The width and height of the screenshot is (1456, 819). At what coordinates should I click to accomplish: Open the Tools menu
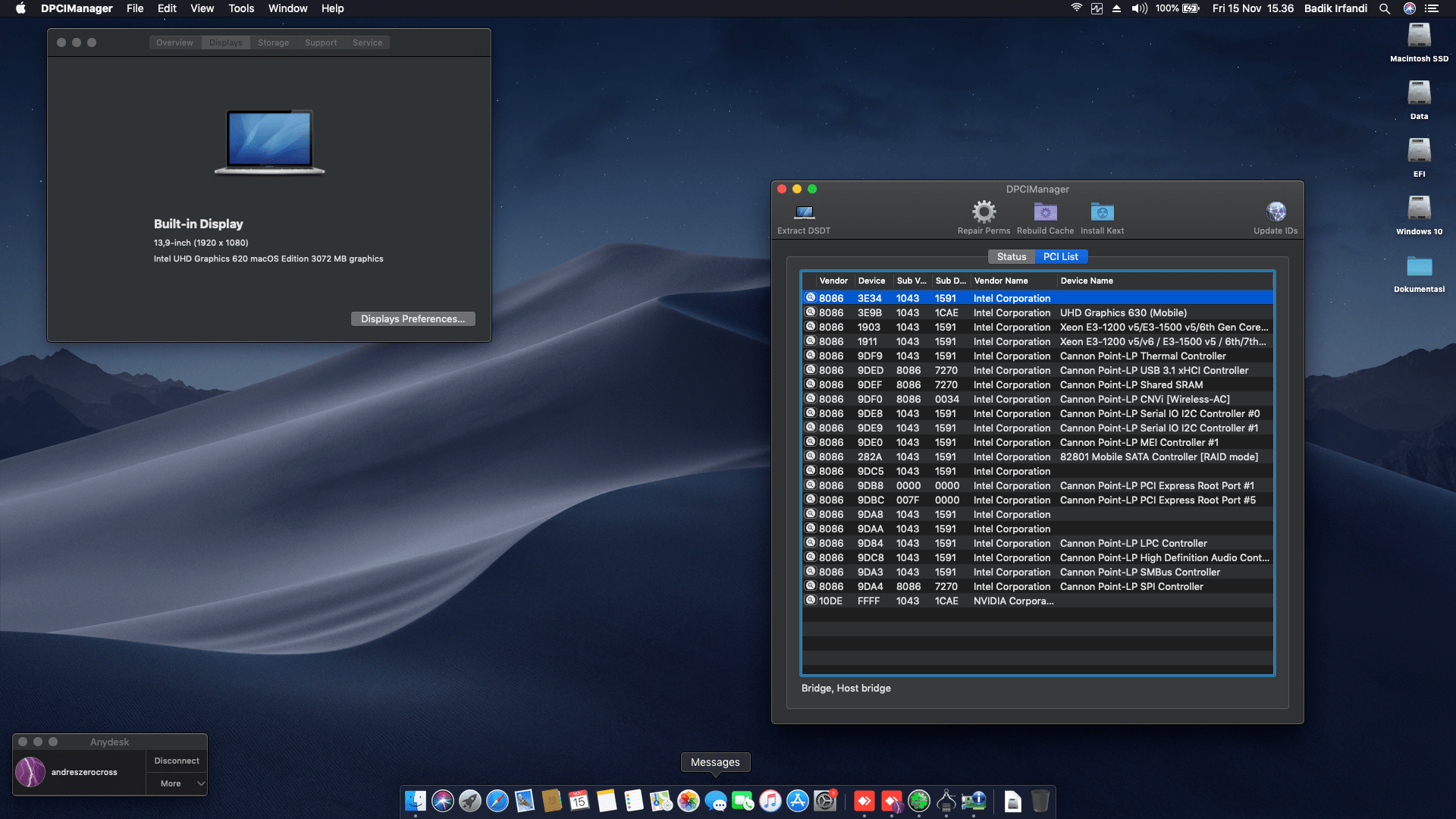click(240, 8)
